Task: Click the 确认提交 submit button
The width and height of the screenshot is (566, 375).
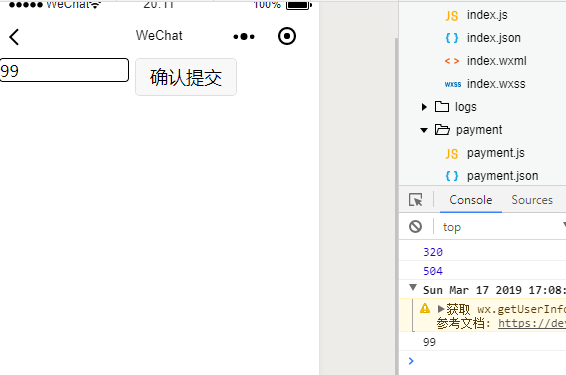Action: point(186,77)
